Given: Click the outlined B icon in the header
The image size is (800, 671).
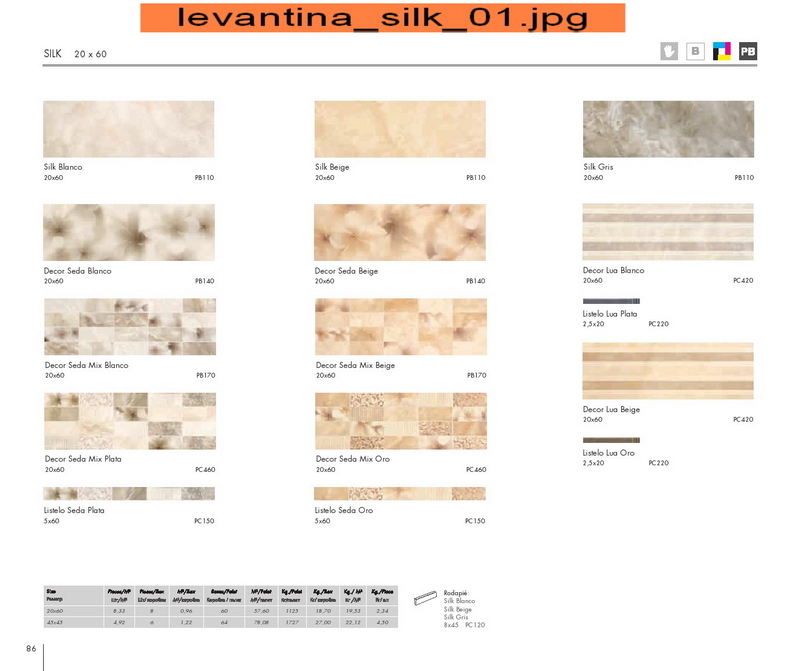Looking at the screenshot, I should coord(695,51).
